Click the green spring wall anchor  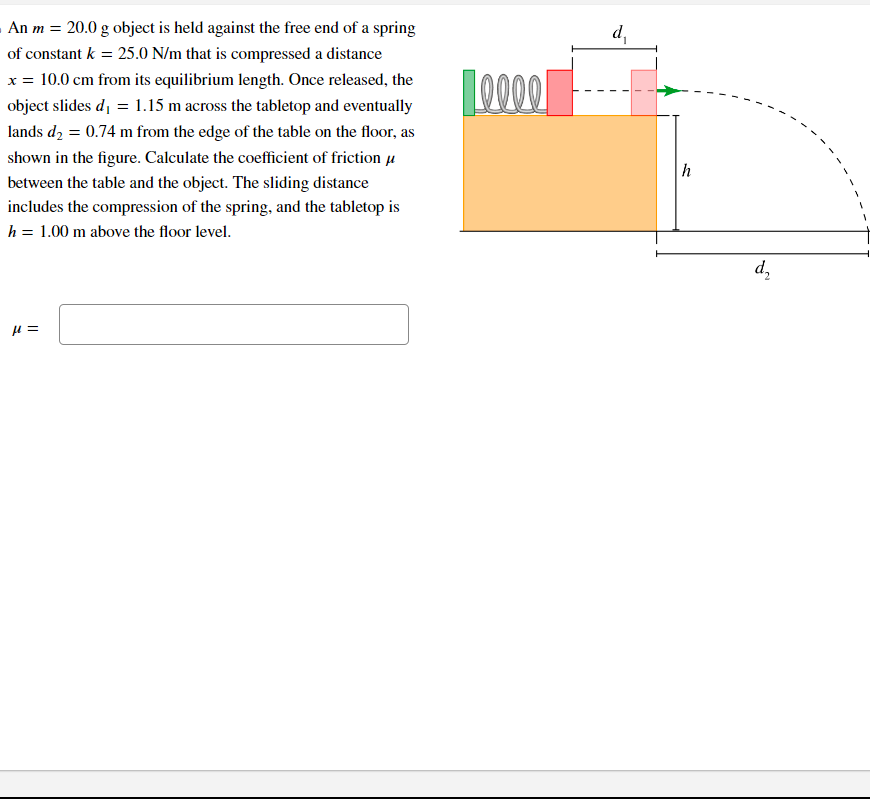click(469, 92)
